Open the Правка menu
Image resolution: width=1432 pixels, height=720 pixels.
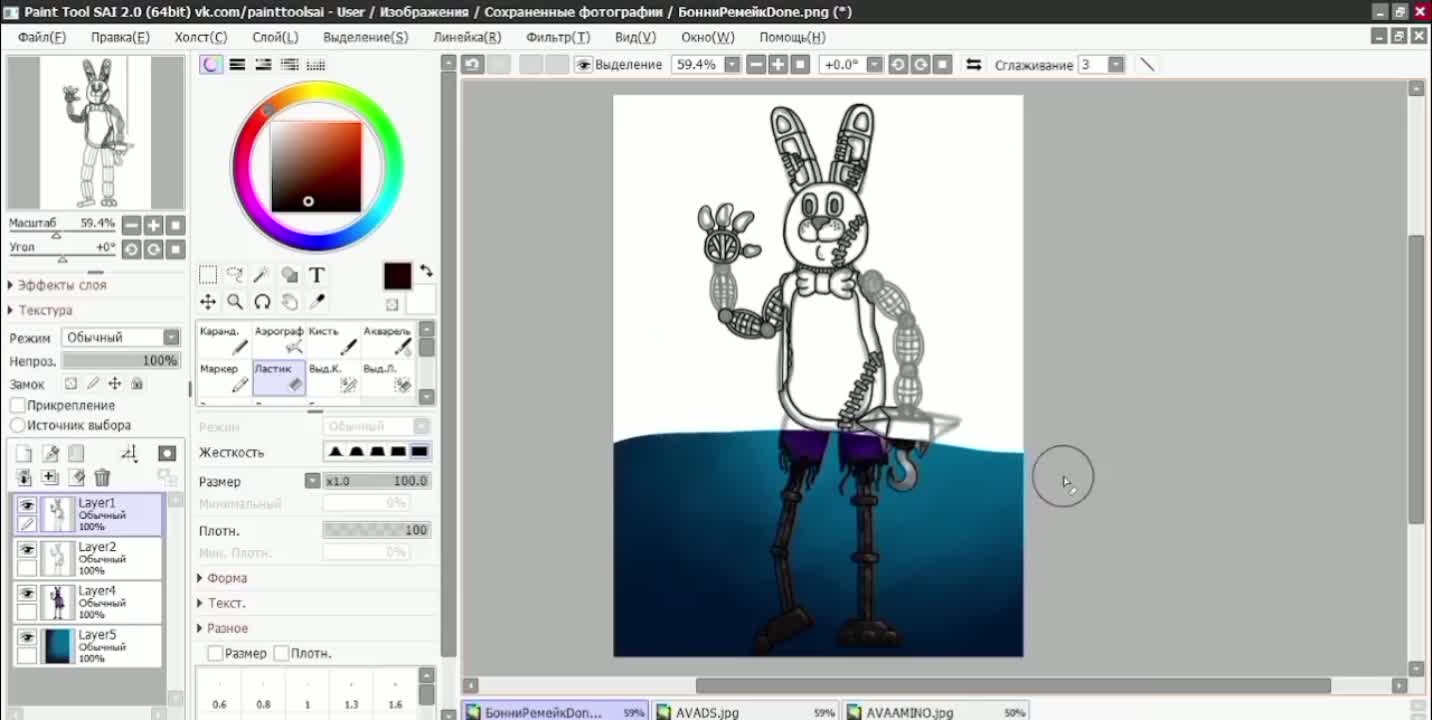[120, 37]
